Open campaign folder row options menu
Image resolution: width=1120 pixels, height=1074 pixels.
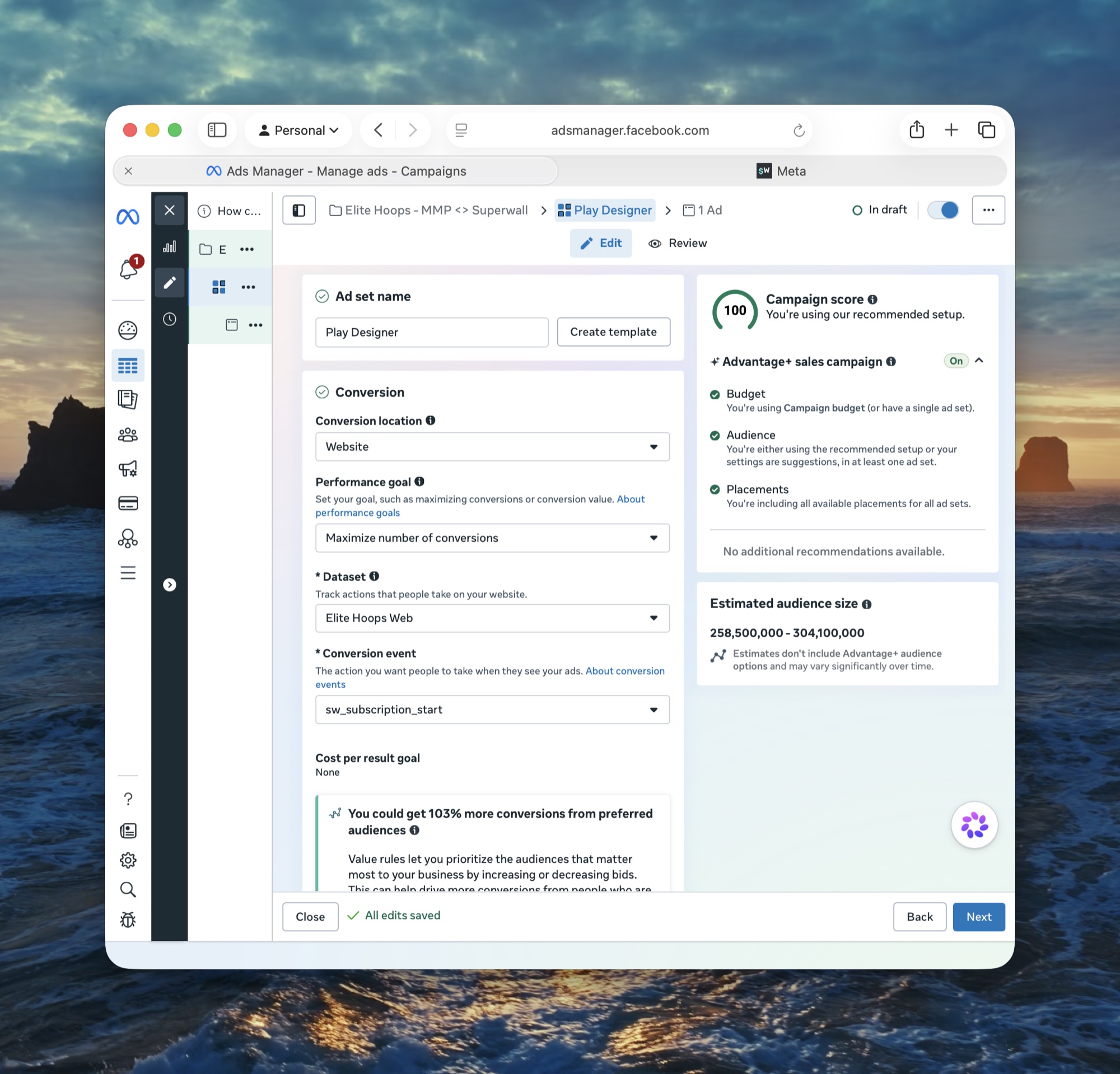(247, 249)
